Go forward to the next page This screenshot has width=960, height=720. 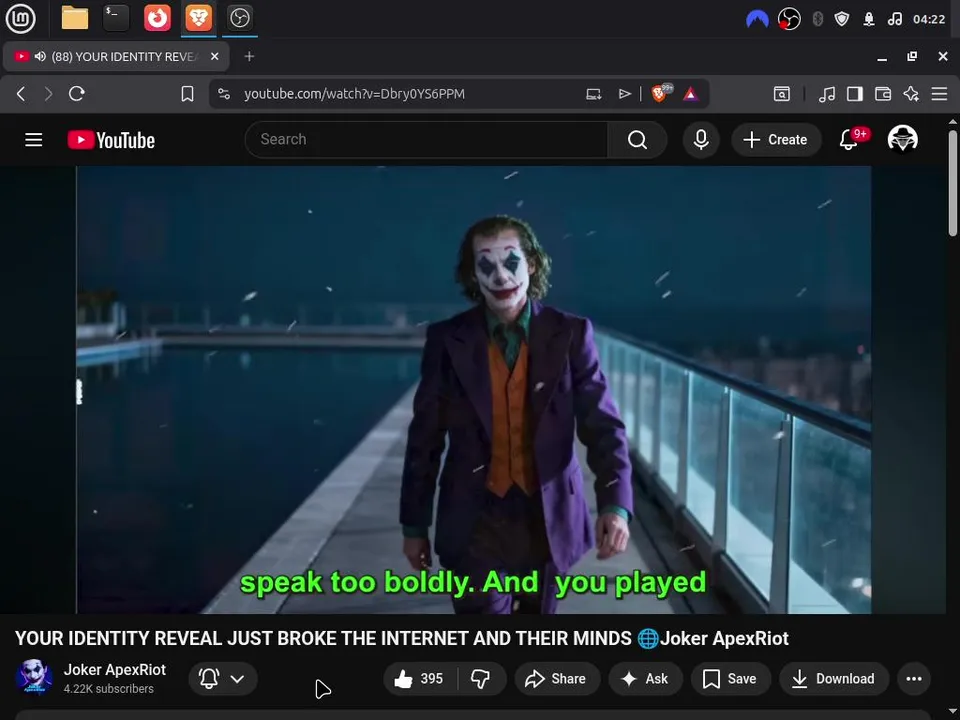[x=48, y=94]
